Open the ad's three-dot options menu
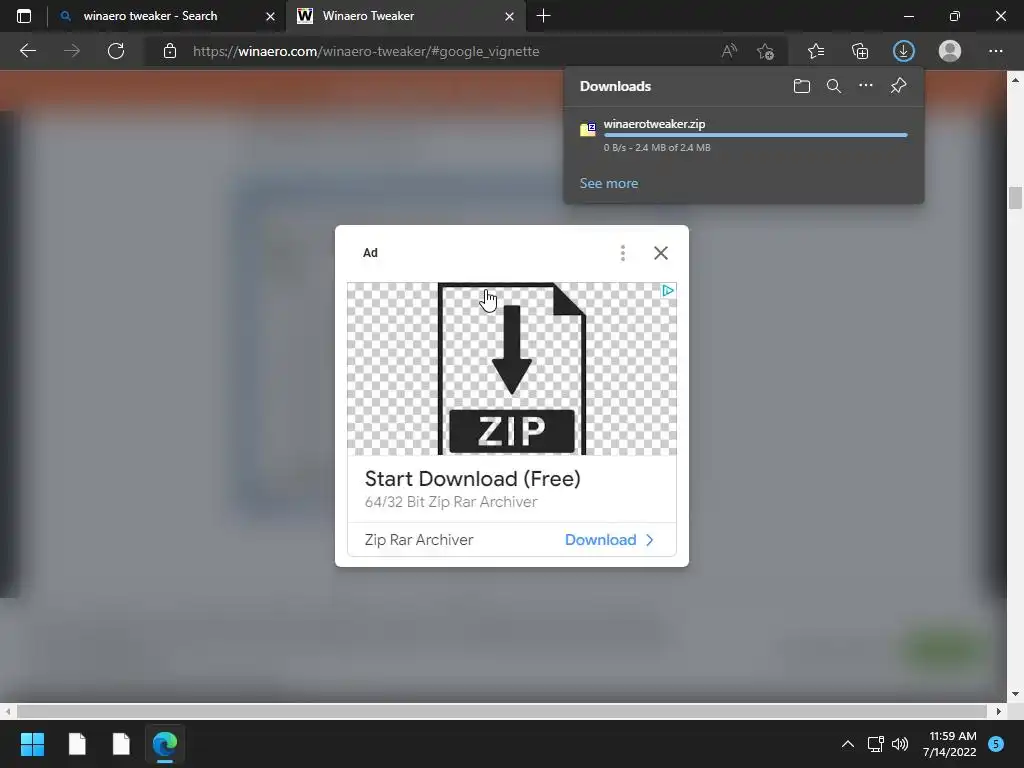 click(623, 253)
